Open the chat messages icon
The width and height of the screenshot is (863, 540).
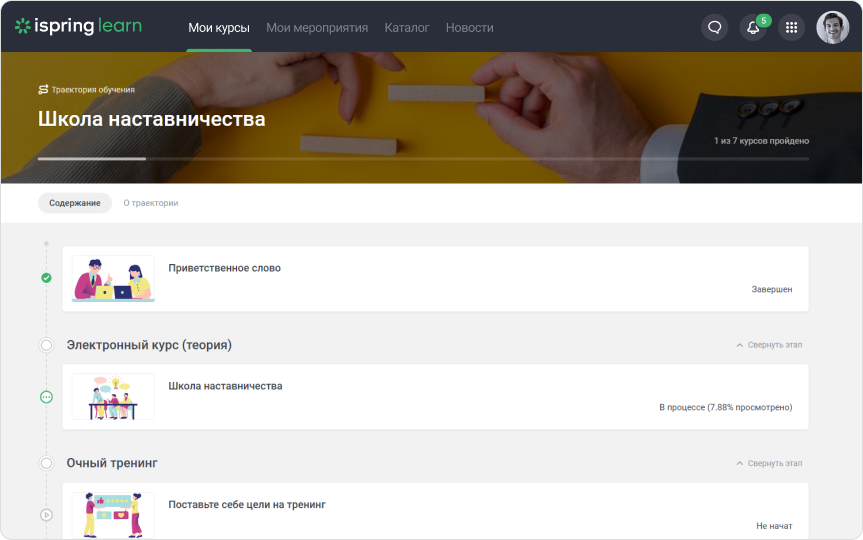click(714, 27)
